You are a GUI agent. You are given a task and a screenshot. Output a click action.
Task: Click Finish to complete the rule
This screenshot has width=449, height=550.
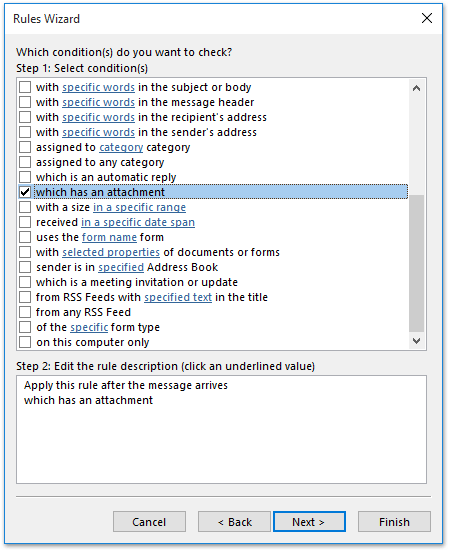pyautogui.click(x=394, y=522)
